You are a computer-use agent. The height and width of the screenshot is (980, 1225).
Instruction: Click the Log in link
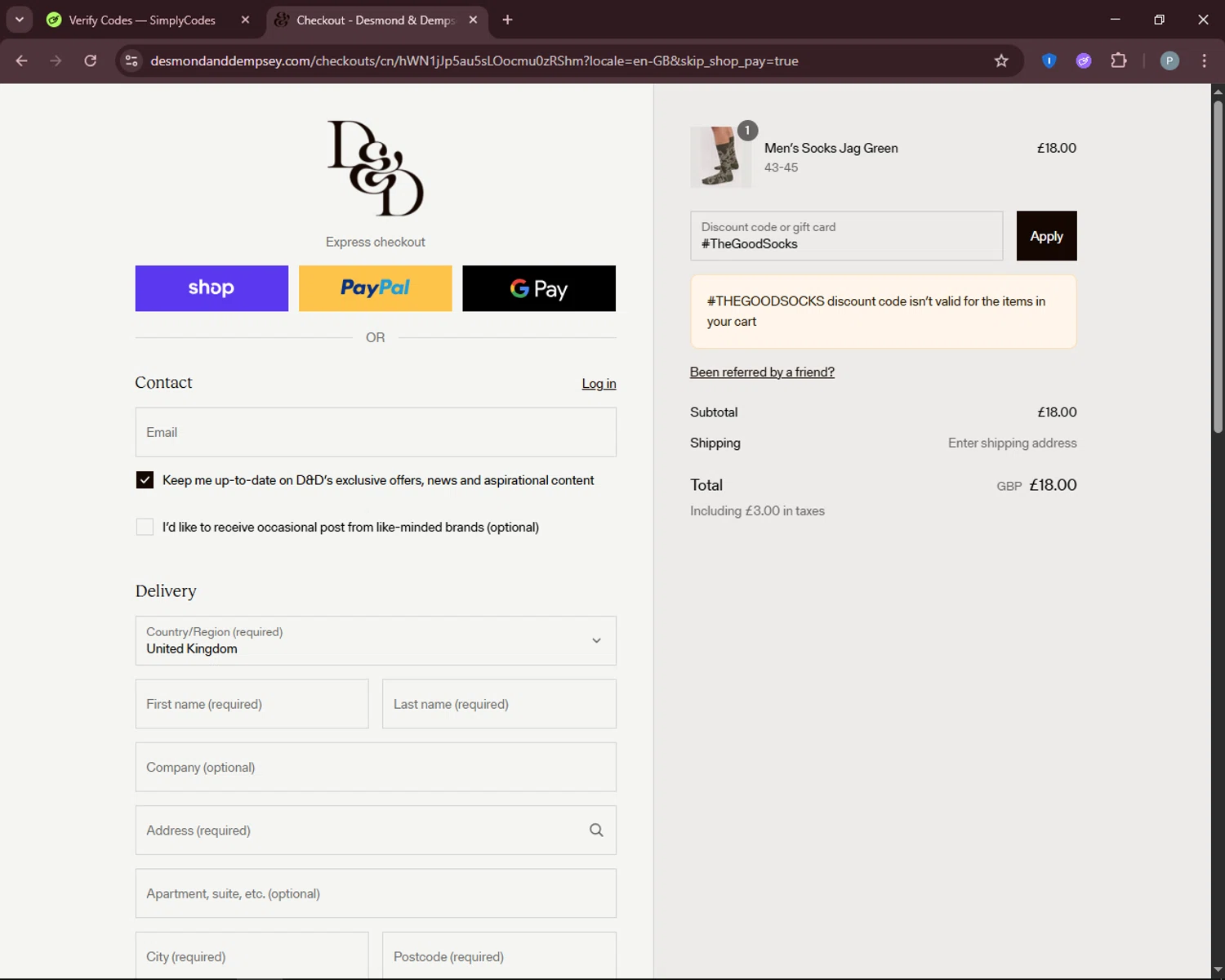[599, 384]
